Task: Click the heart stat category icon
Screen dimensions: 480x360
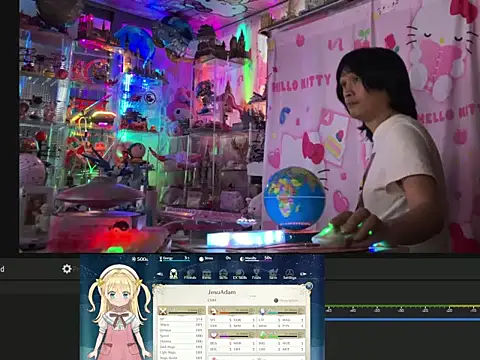Action: 214,335
